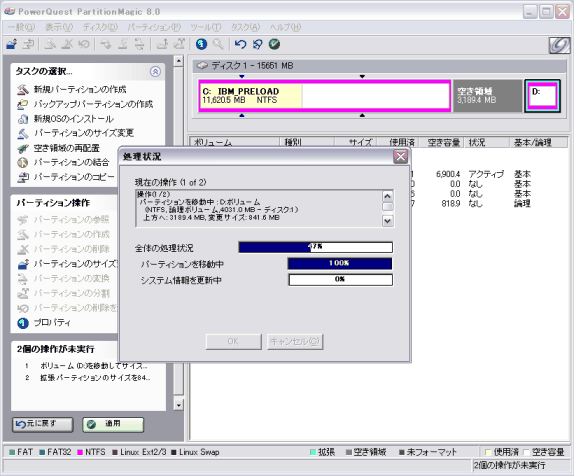Click the 100% partition moving progress bar

(x=340, y=264)
